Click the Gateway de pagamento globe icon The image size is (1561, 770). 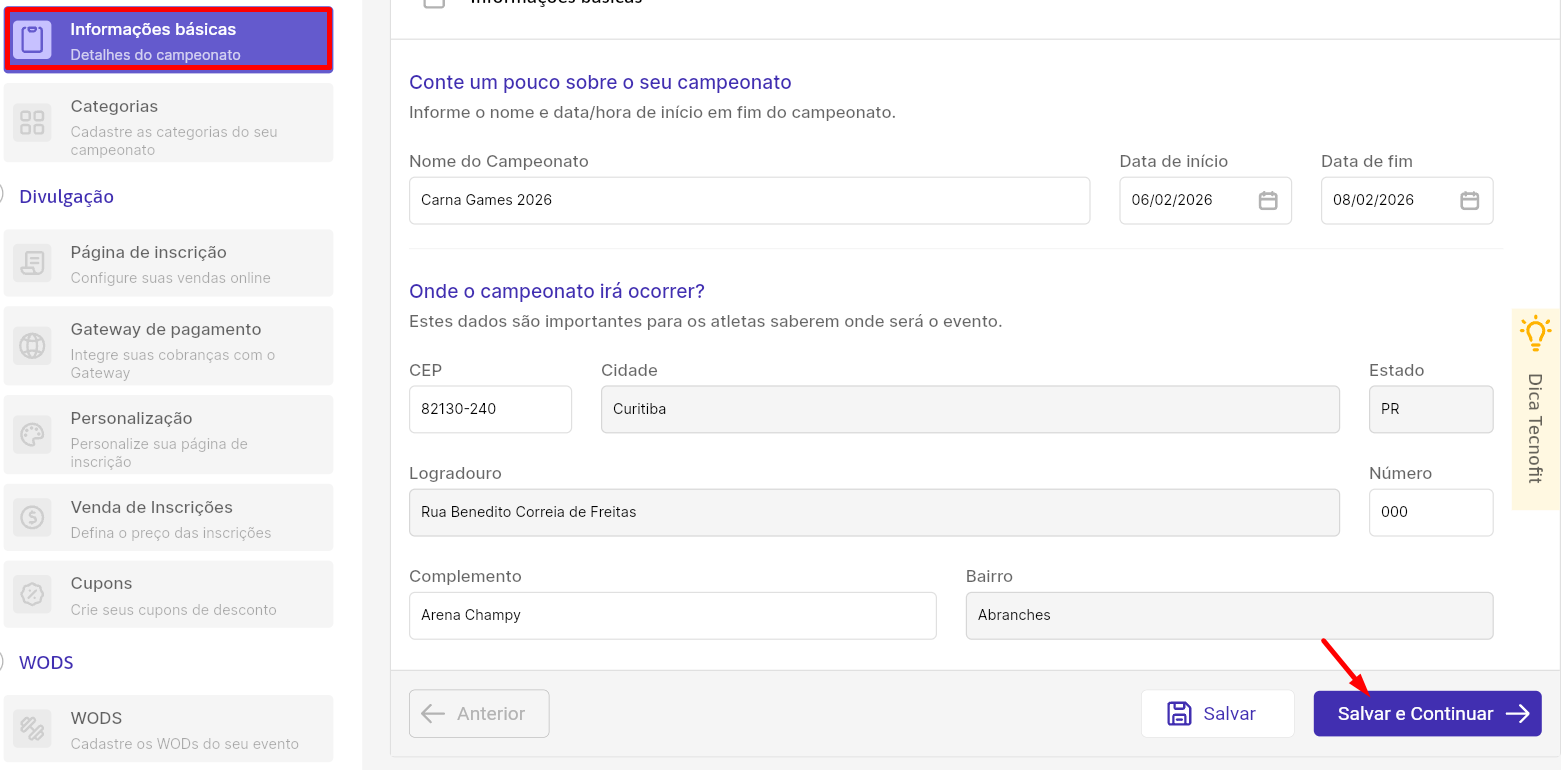[32, 346]
